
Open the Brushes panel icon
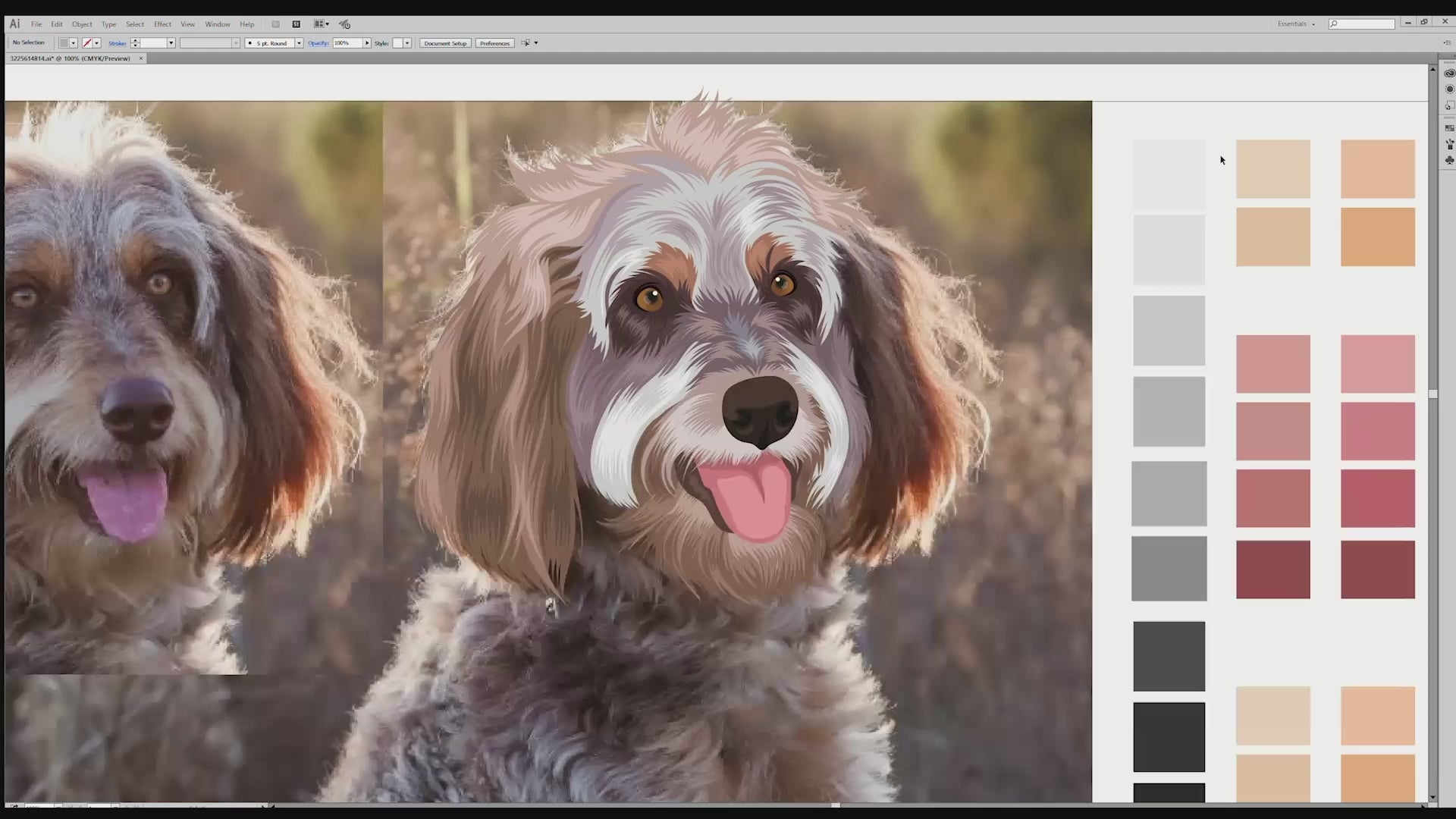[x=1449, y=144]
